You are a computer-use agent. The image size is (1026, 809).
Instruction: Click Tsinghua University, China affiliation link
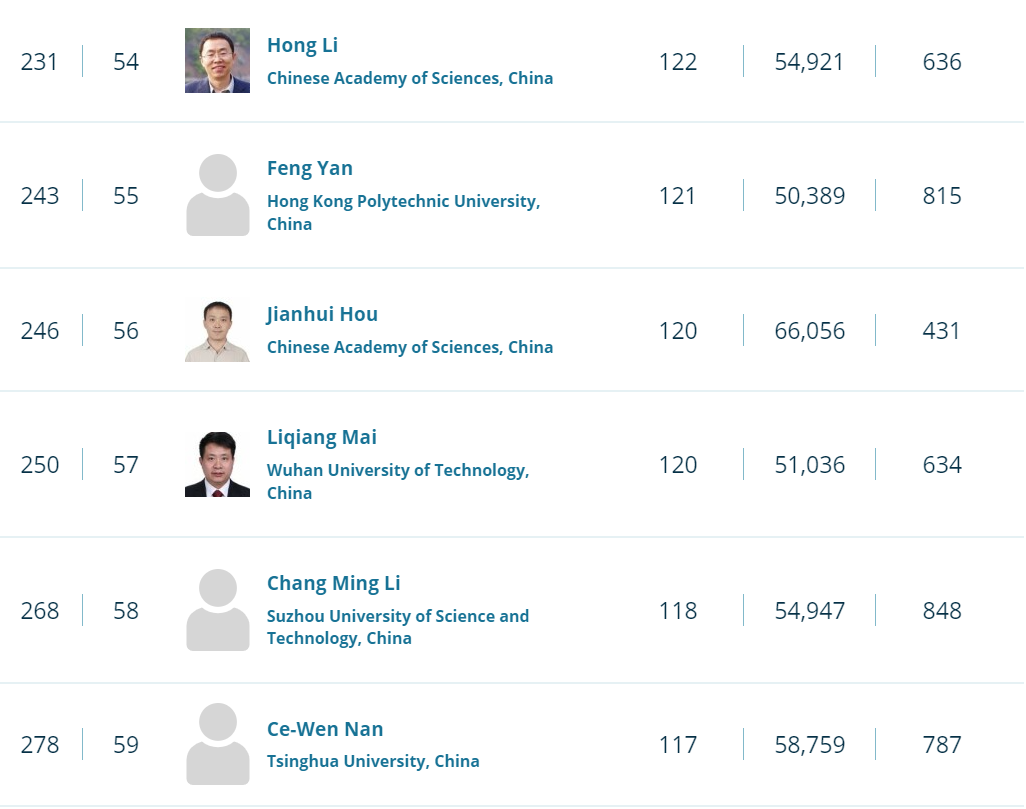(x=373, y=761)
